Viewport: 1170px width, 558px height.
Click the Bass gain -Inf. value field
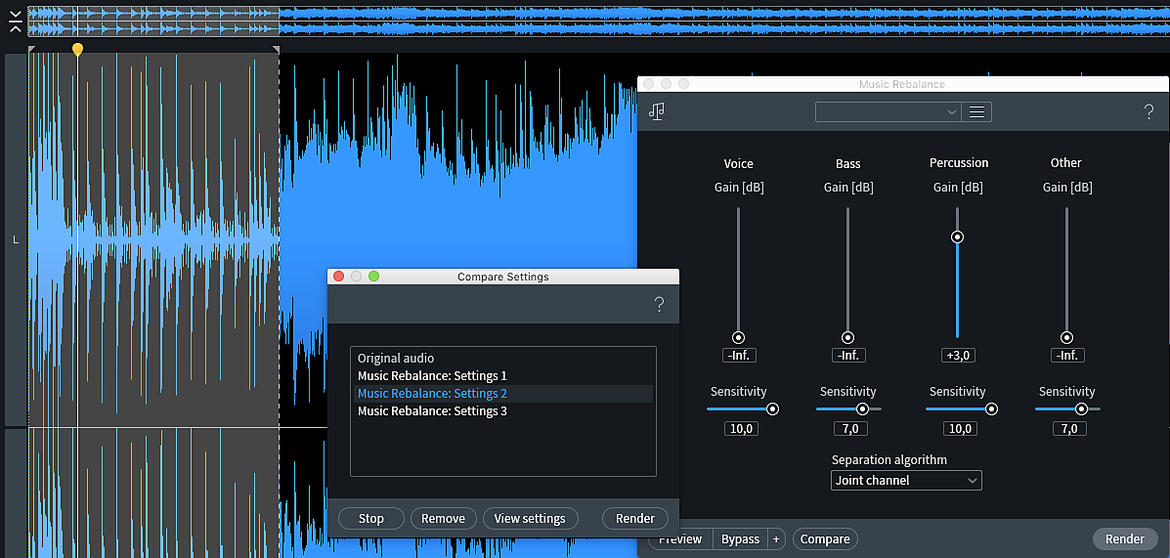click(x=848, y=356)
